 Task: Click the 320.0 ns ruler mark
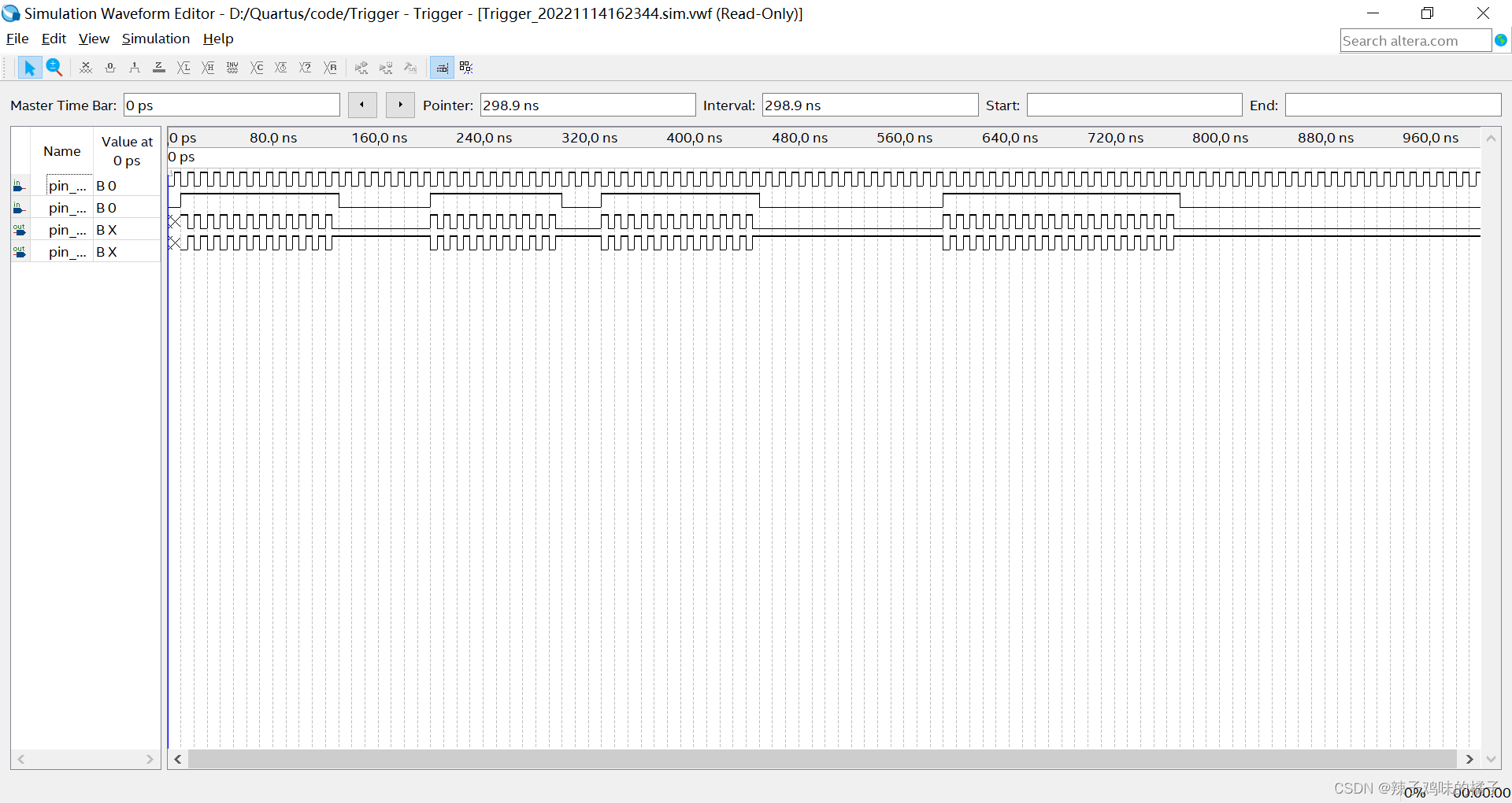click(x=589, y=138)
